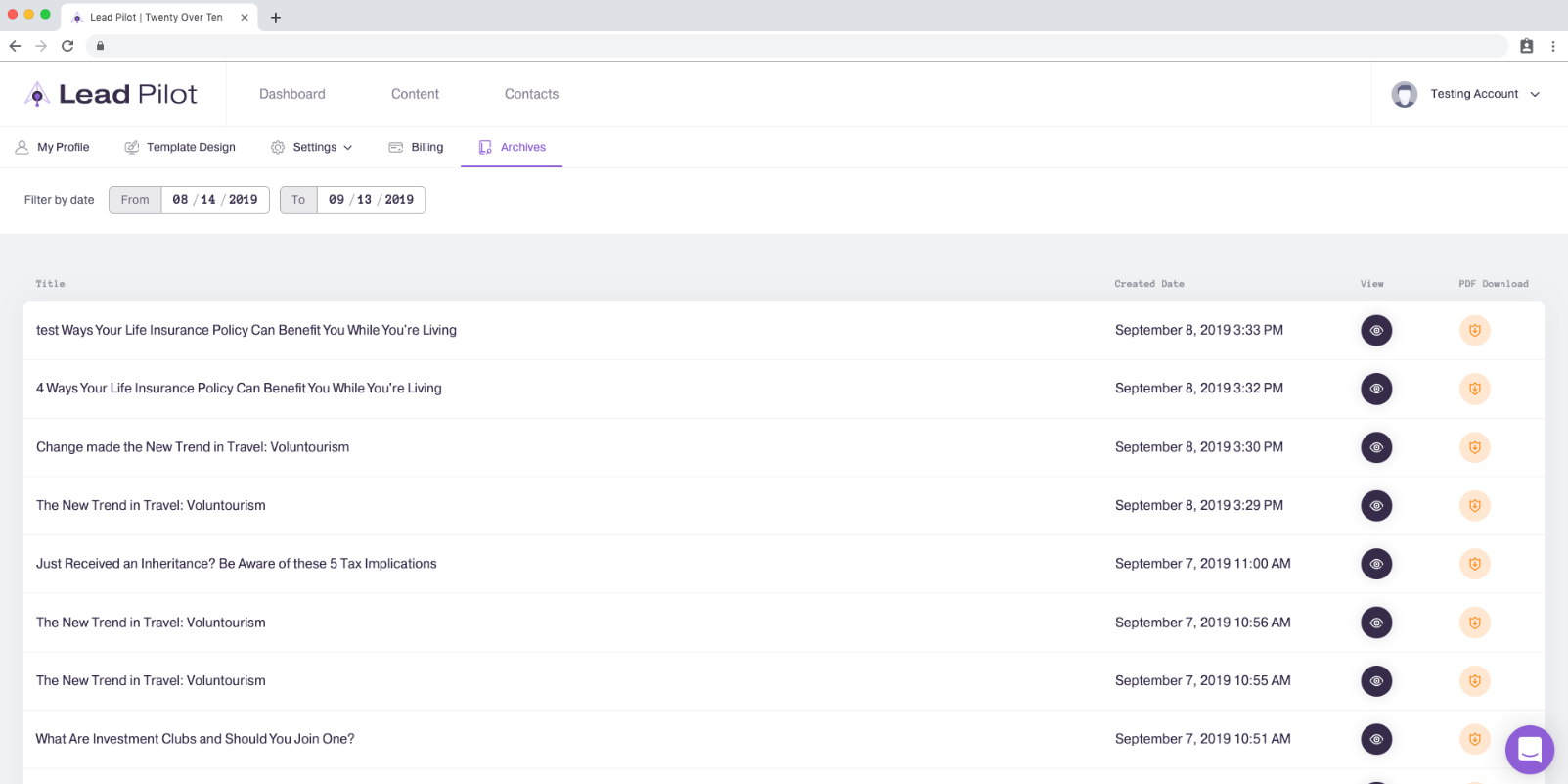Download PDF for September 7 10:56 AM row
The width and height of the screenshot is (1568, 784).
point(1474,623)
